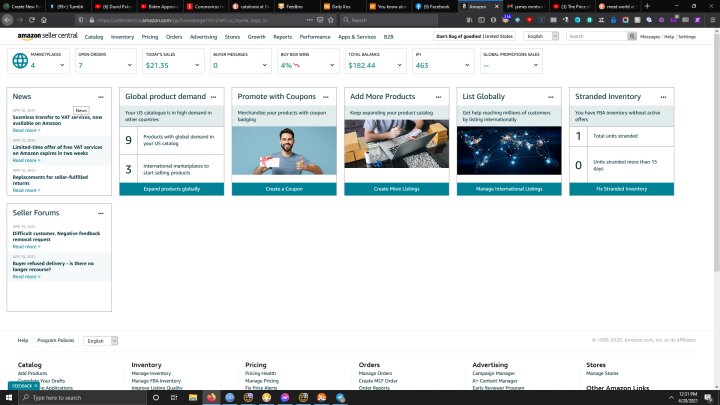Switch to the Facebook browser tab
Image resolution: width=720 pixels, height=405 pixels.
tap(433, 6)
